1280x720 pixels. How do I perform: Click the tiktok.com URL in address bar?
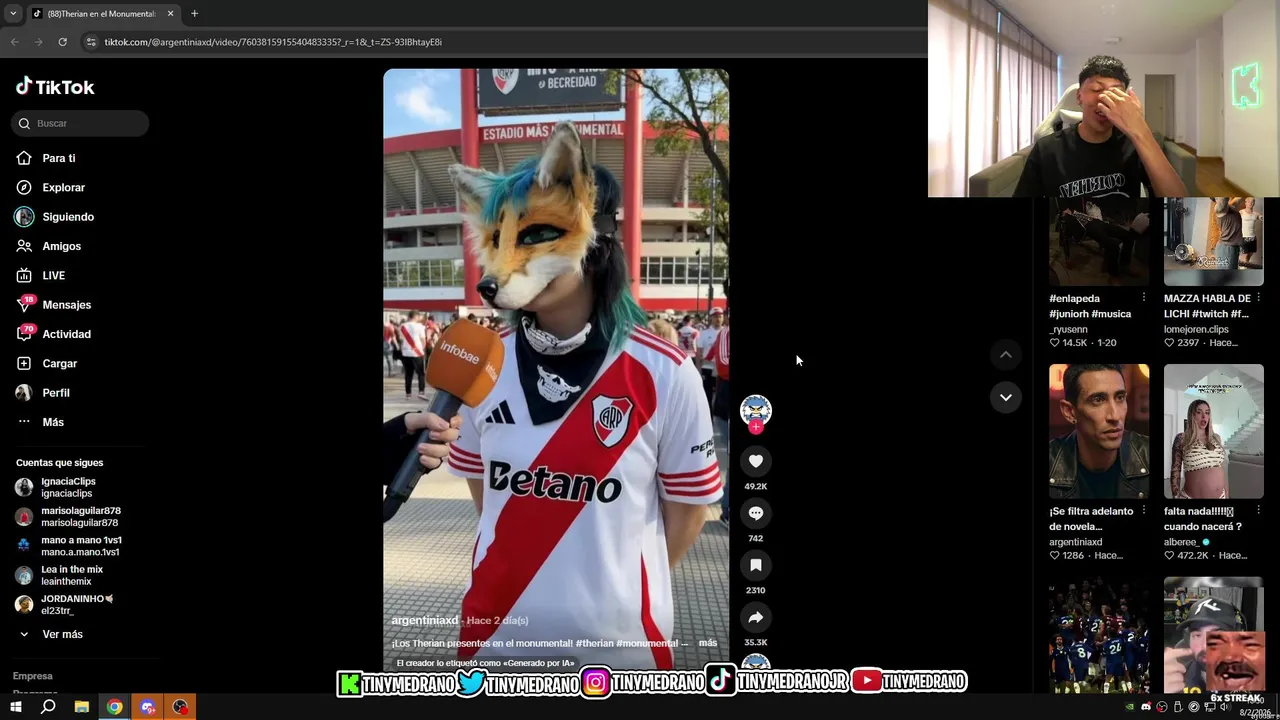pyautogui.click(x=273, y=42)
